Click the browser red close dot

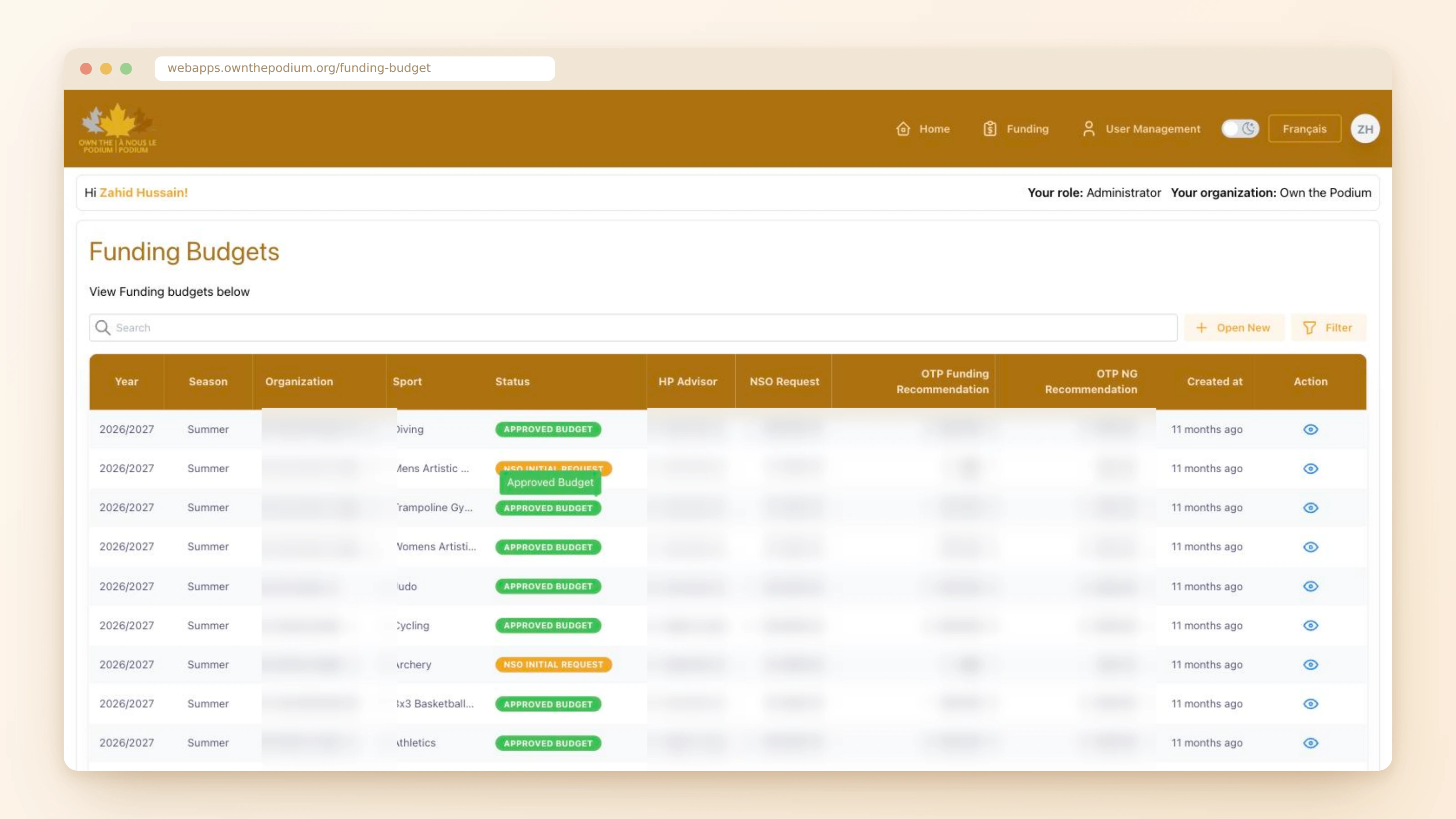[86, 68]
